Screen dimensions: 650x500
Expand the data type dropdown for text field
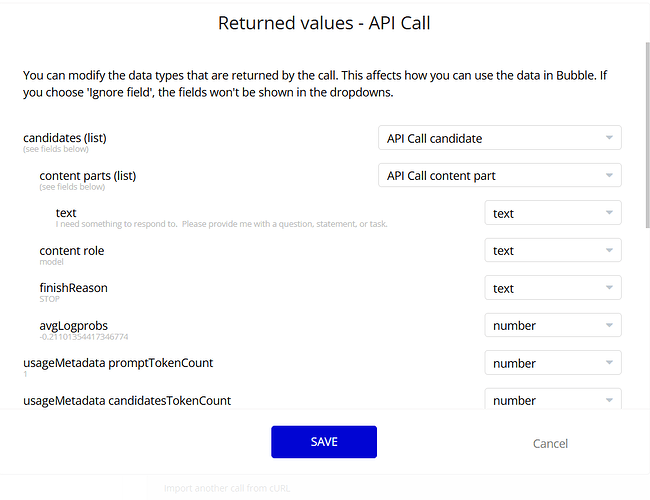pos(552,213)
